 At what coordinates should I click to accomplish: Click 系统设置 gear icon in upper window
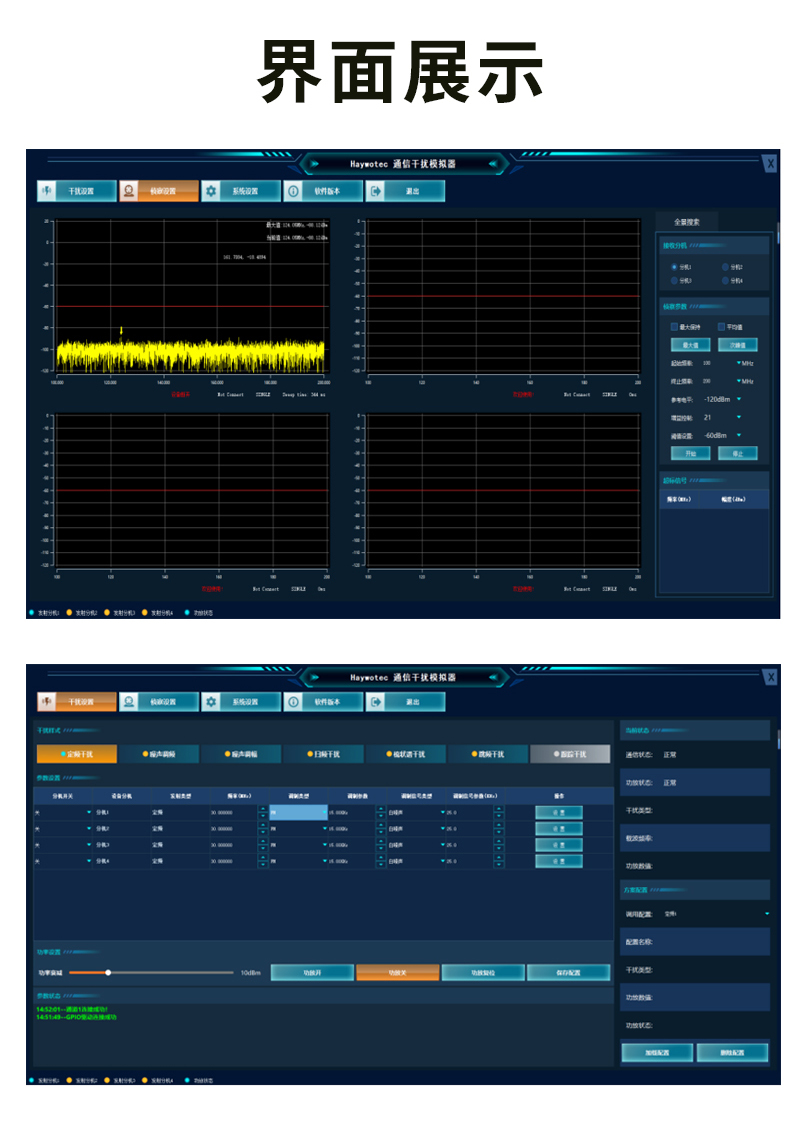click(211, 191)
